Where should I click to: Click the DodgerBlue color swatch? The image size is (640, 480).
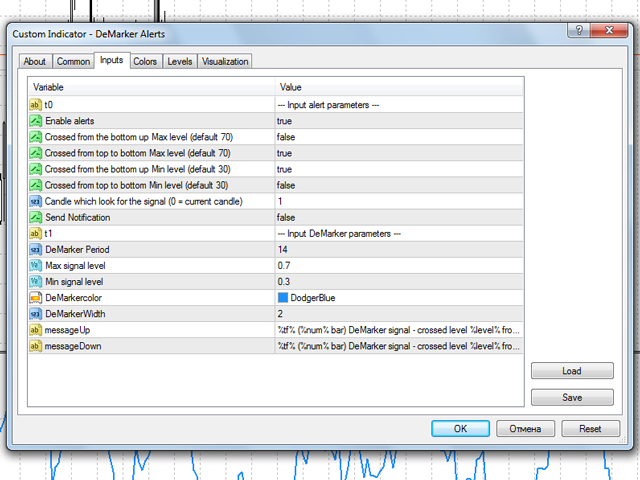click(283, 297)
